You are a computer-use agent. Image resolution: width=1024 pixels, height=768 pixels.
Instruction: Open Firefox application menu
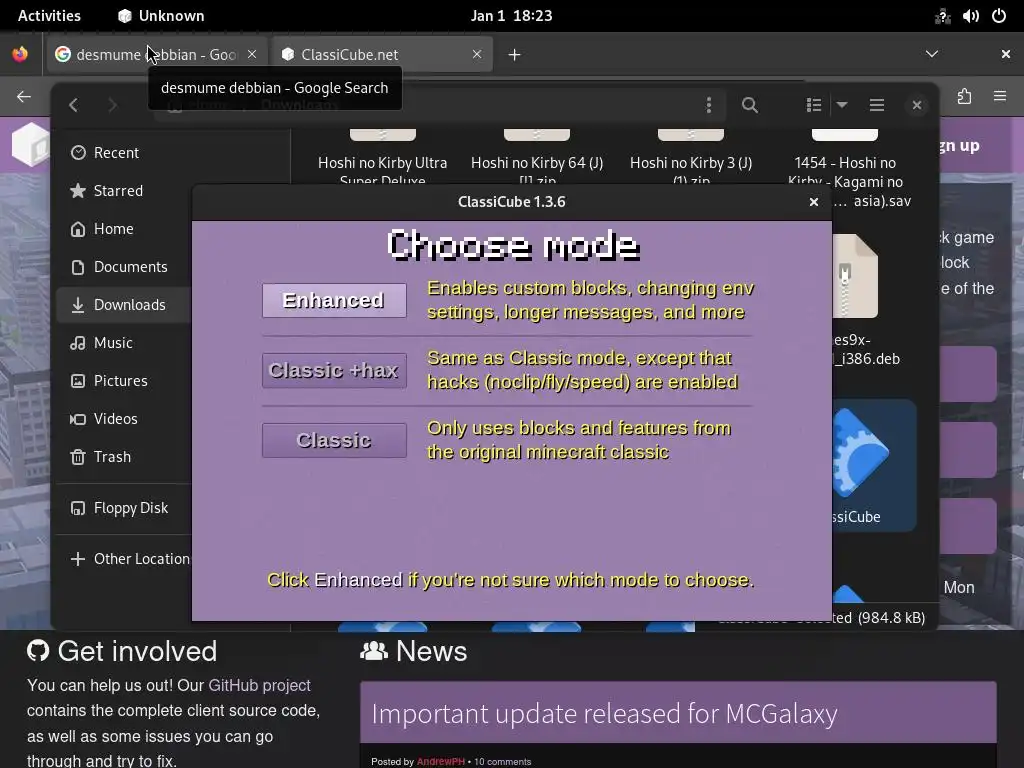[x=999, y=97]
